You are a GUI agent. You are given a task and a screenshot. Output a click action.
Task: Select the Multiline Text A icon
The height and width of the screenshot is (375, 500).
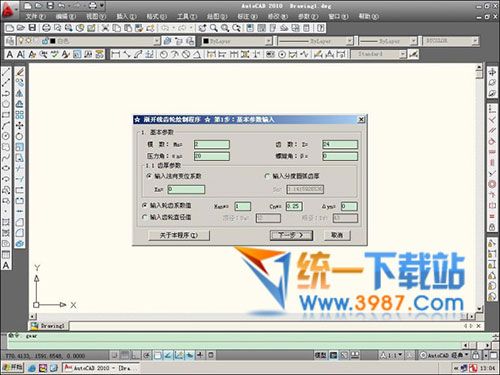point(10,54)
